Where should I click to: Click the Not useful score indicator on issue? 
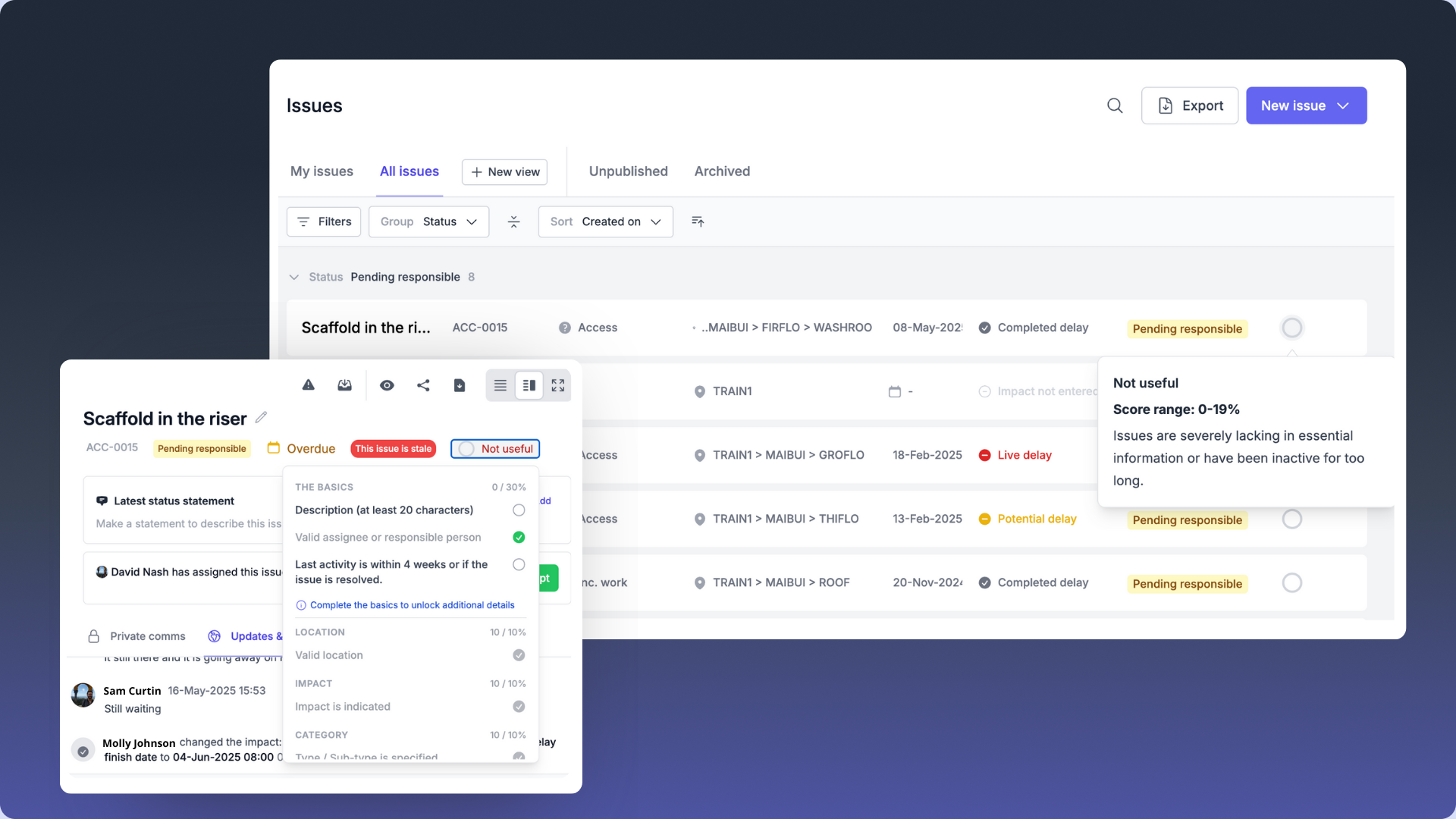495,449
